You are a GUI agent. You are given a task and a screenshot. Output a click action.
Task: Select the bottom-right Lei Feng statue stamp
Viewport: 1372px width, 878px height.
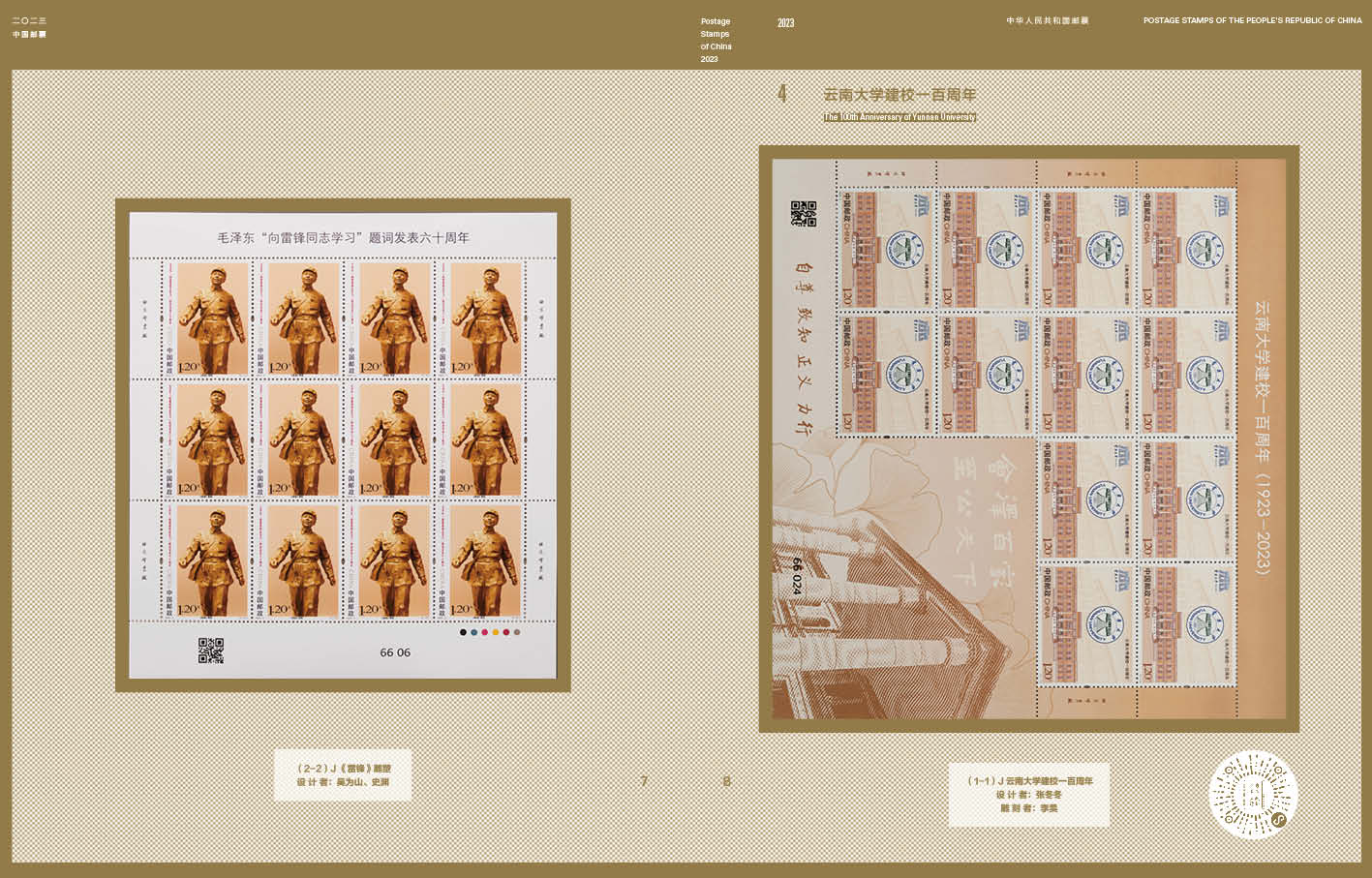485,560
